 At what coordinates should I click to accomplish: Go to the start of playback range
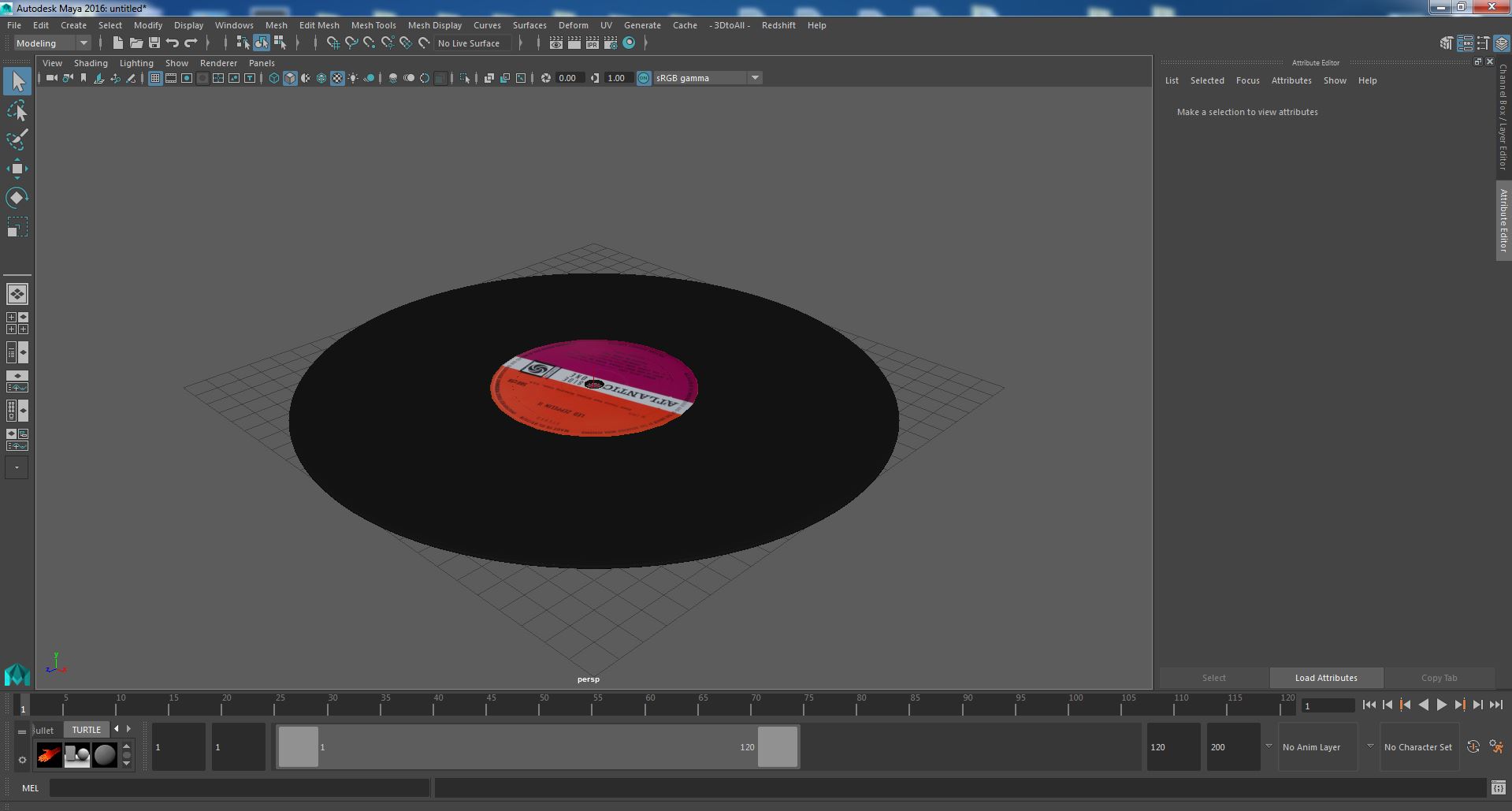coord(1369,705)
